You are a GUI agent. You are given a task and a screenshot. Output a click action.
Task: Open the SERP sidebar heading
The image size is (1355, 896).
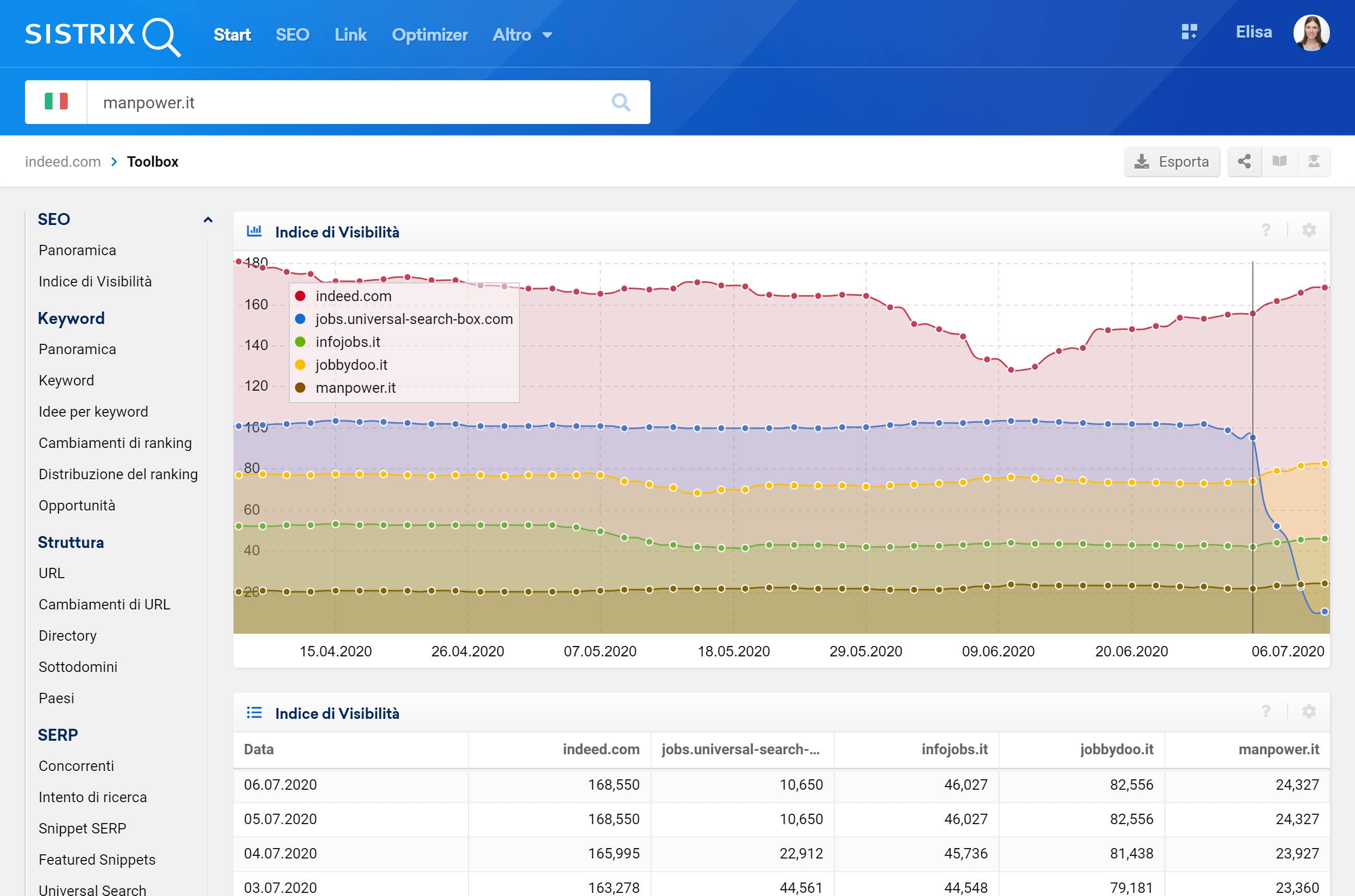click(58, 735)
